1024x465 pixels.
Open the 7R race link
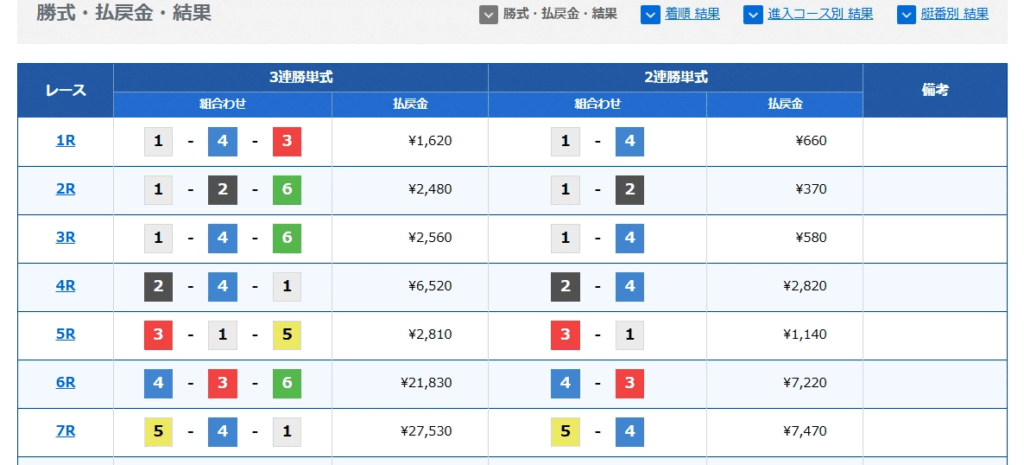coord(65,431)
